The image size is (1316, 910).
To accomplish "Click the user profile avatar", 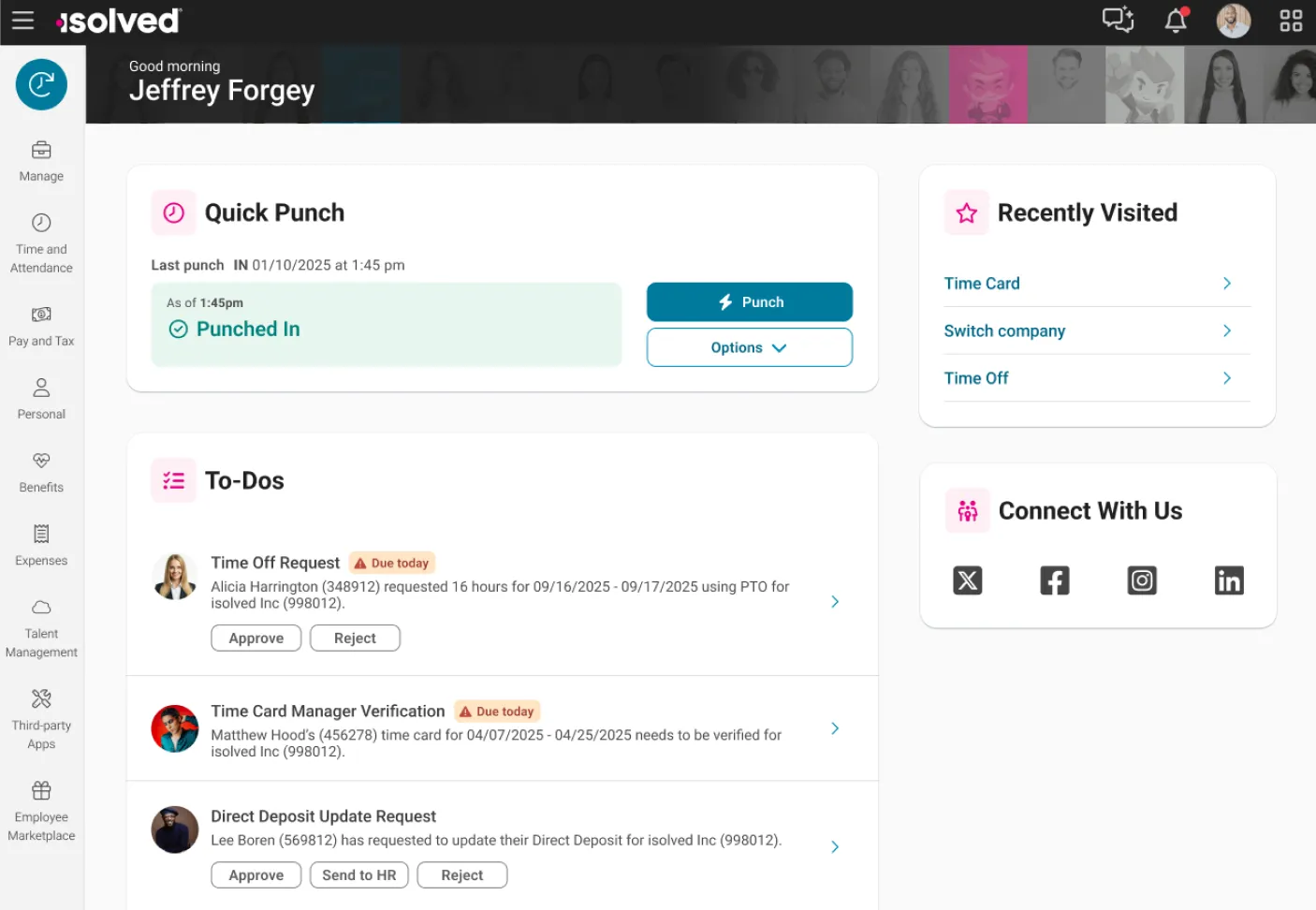I will pyautogui.click(x=1233, y=21).
